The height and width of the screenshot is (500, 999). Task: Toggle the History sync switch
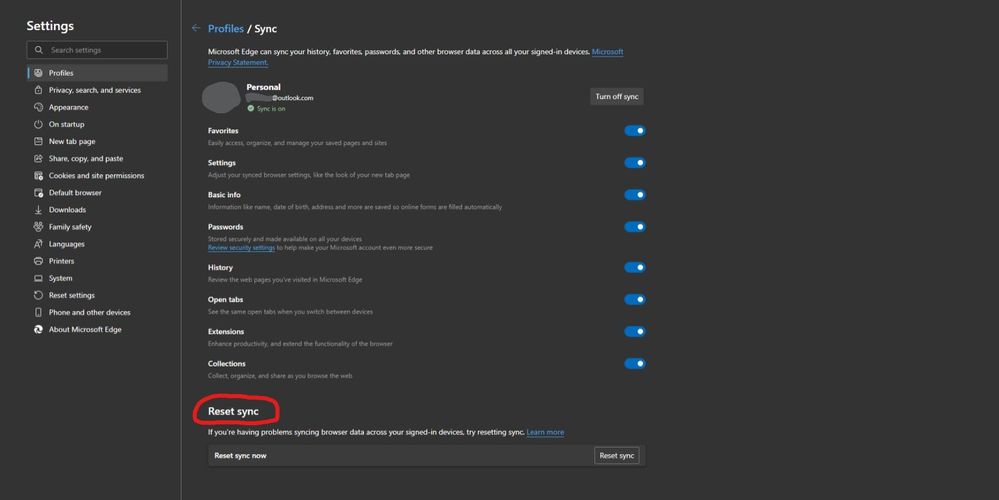(635, 268)
